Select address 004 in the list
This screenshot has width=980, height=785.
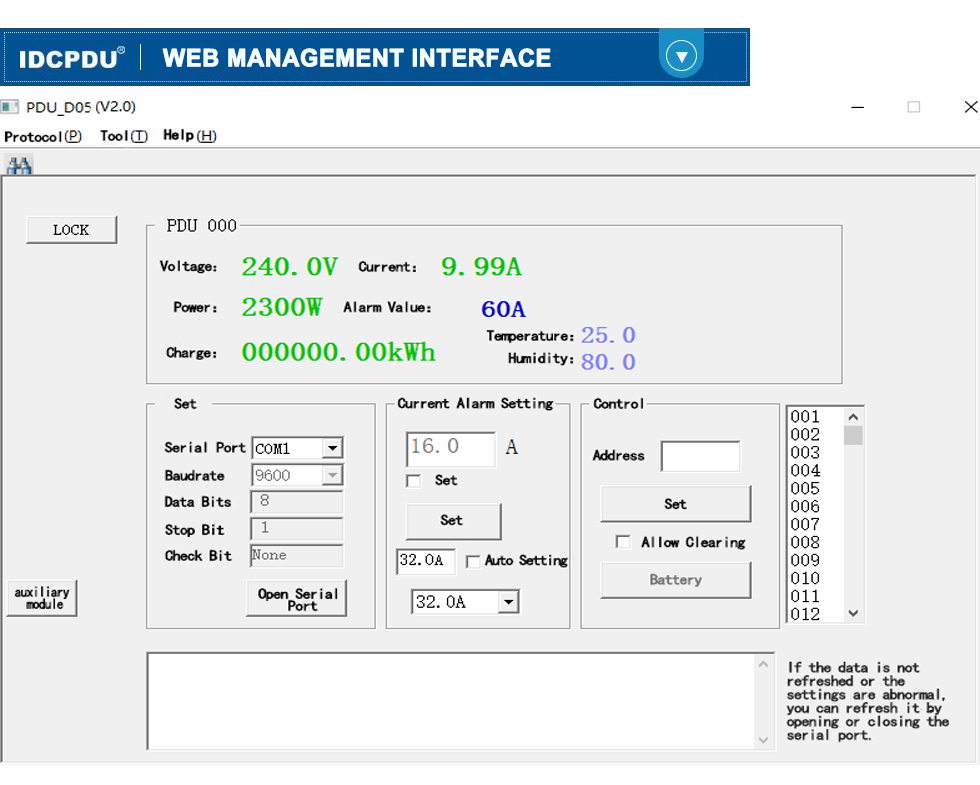point(805,471)
